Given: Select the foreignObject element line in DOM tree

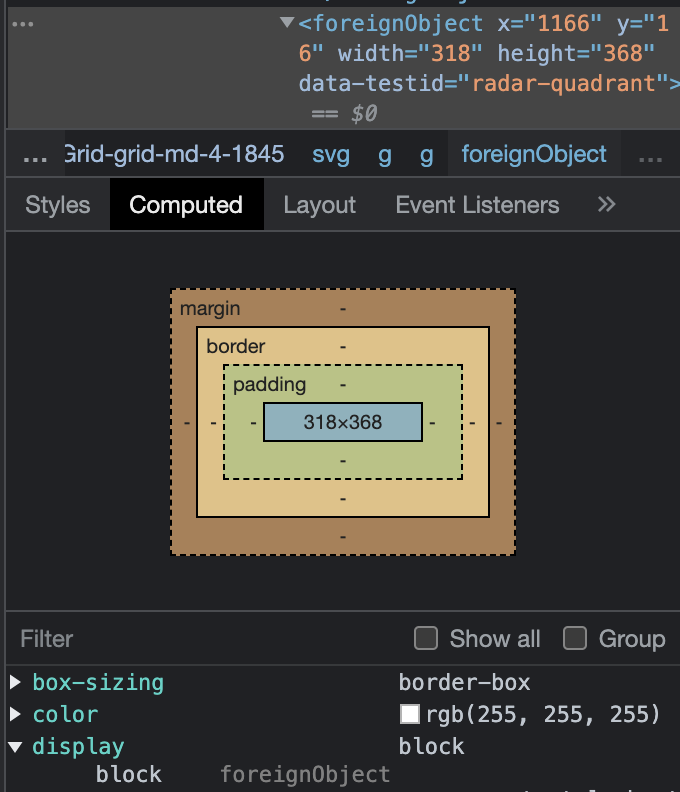Looking at the screenshot, I should click(343, 68).
